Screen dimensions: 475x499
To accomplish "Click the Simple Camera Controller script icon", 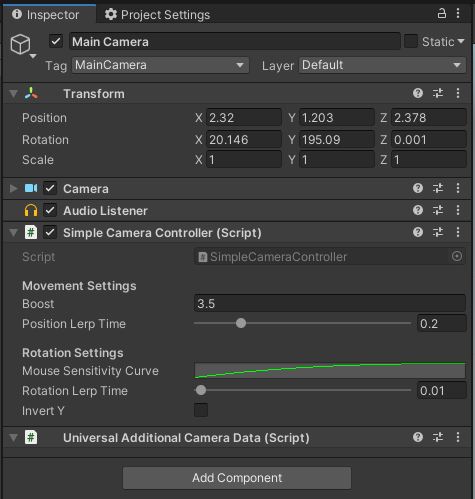I will (x=31, y=232).
